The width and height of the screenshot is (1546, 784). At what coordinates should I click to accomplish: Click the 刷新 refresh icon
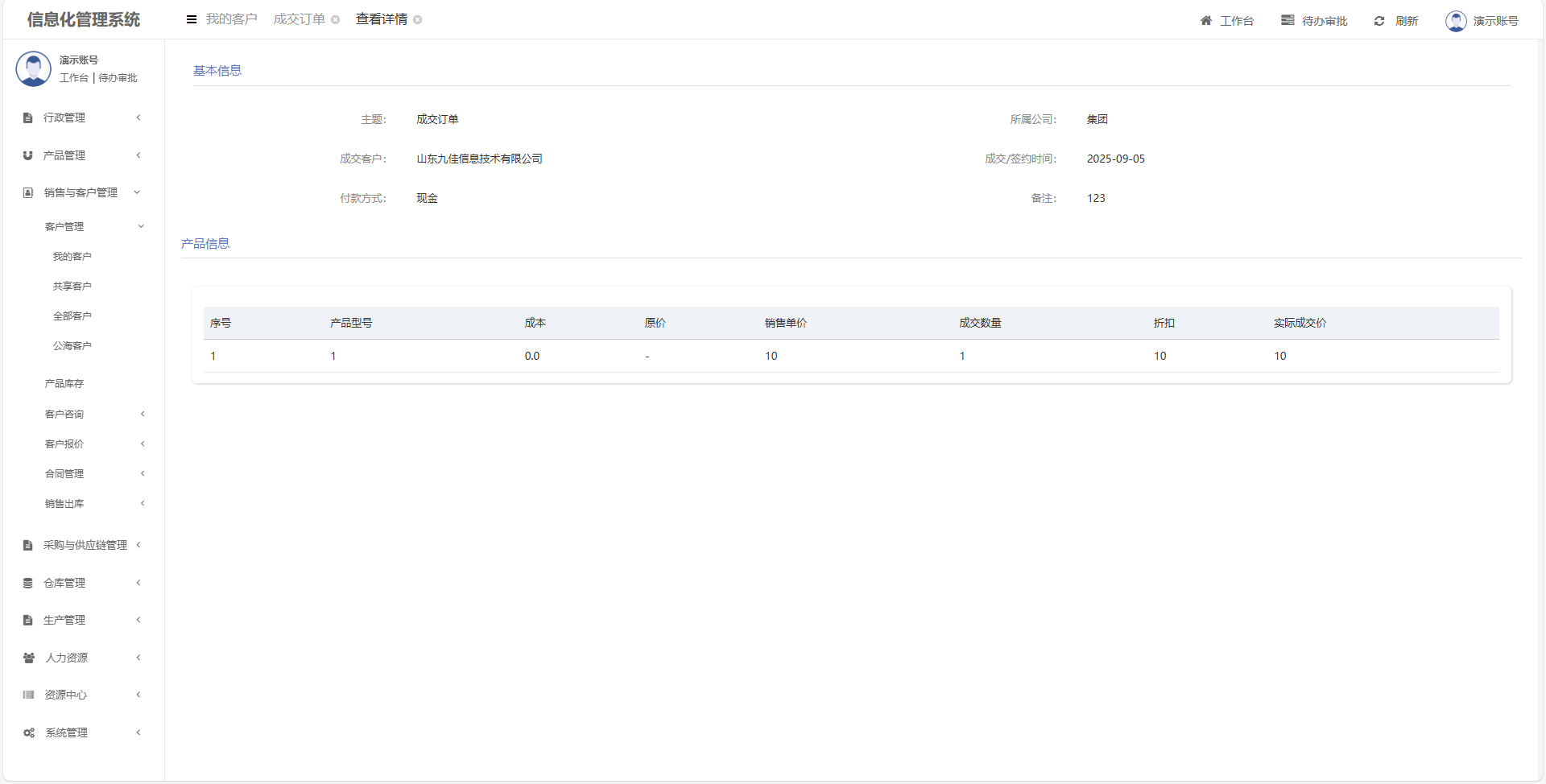tap(1379, 21)
